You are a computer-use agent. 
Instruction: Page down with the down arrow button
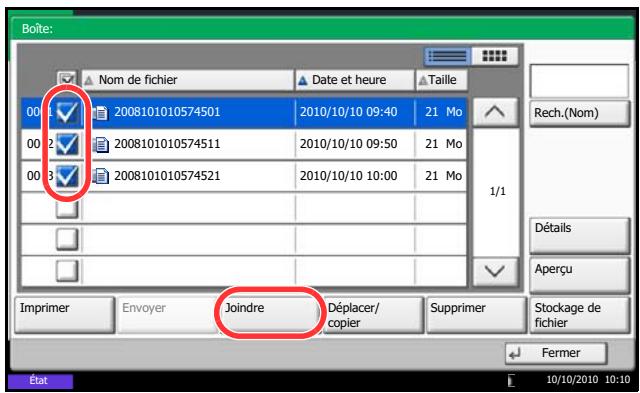point(495,271)
